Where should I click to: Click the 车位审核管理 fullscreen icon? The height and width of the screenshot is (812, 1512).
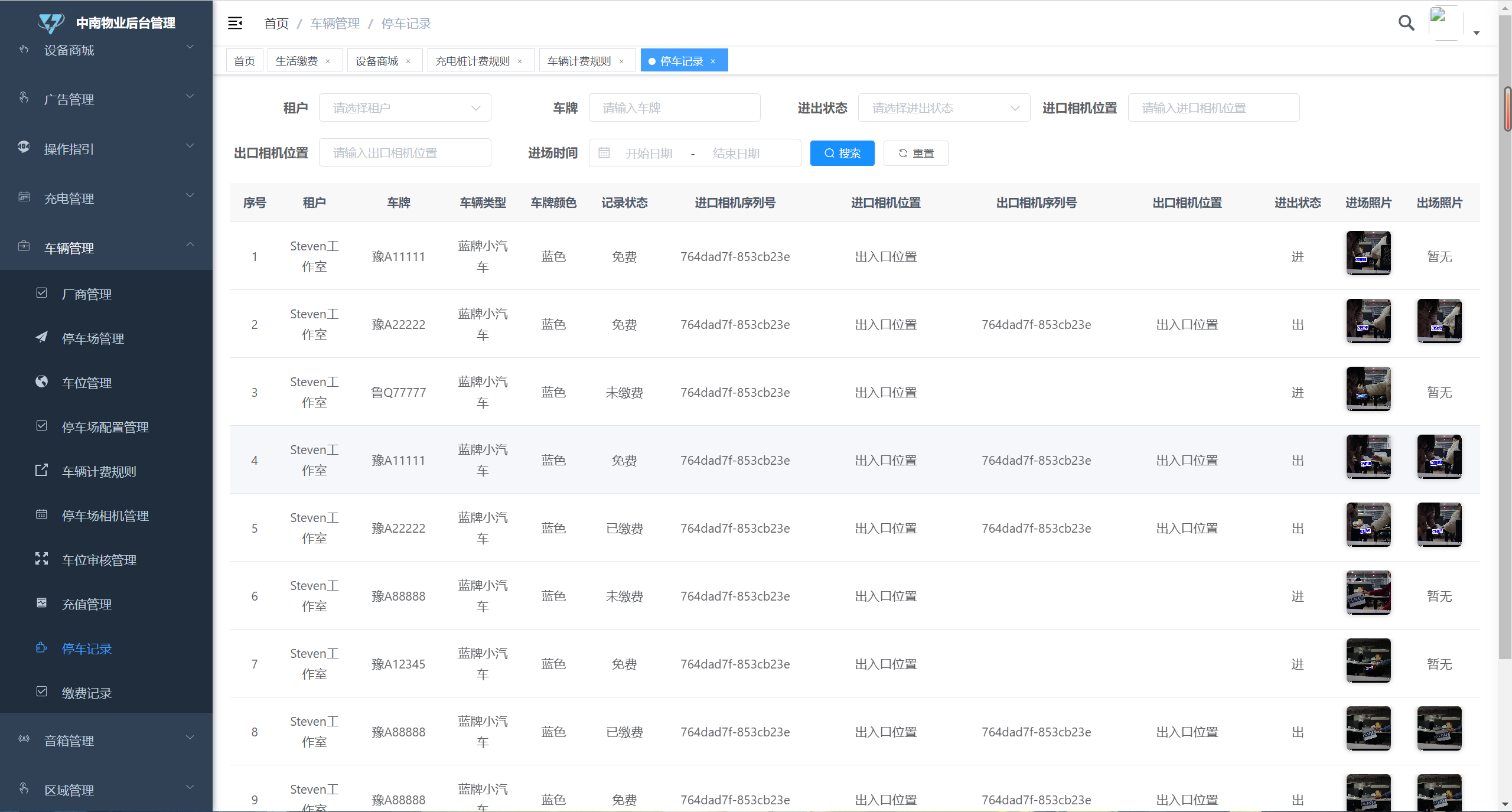pos(41,559)
